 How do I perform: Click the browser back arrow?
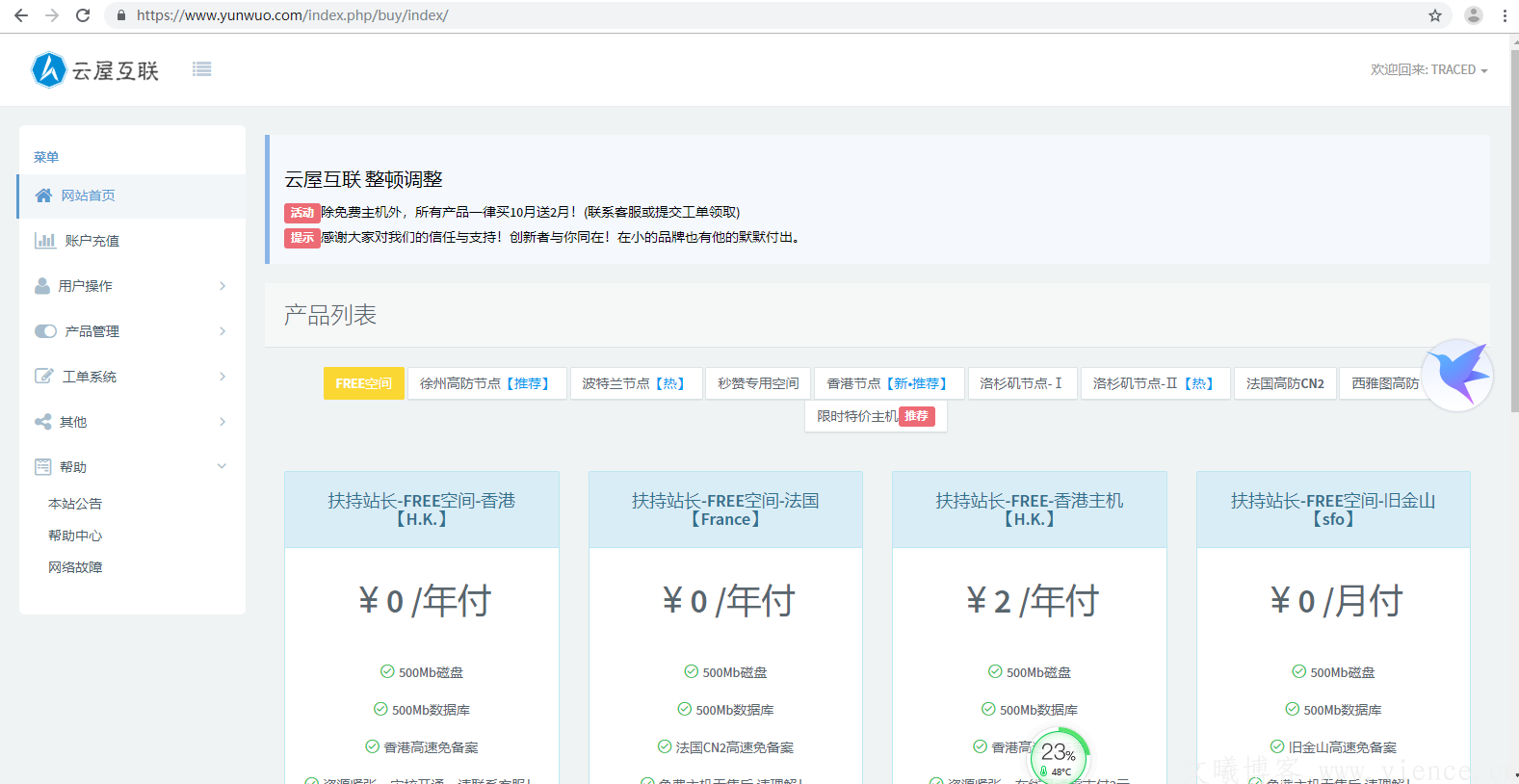coord(21,15)
